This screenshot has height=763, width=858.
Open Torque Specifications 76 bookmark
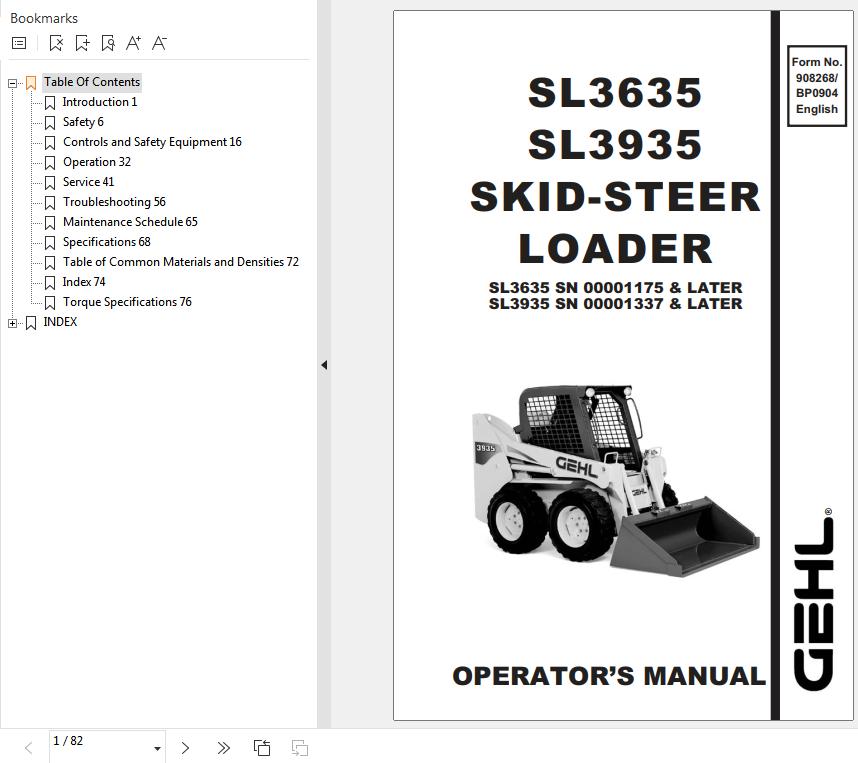pos(127,302)
